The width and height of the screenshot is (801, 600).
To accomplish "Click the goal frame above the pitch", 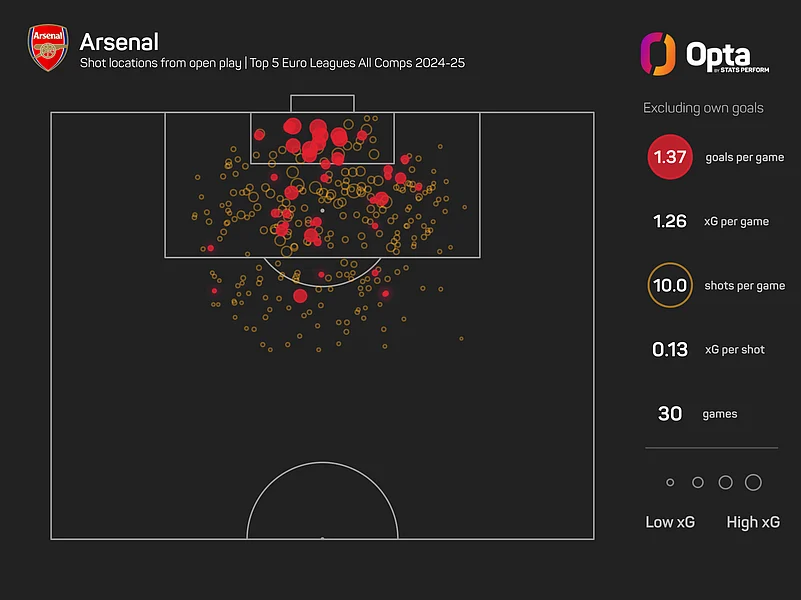I will pyautogui.click(x=322, y=103).
